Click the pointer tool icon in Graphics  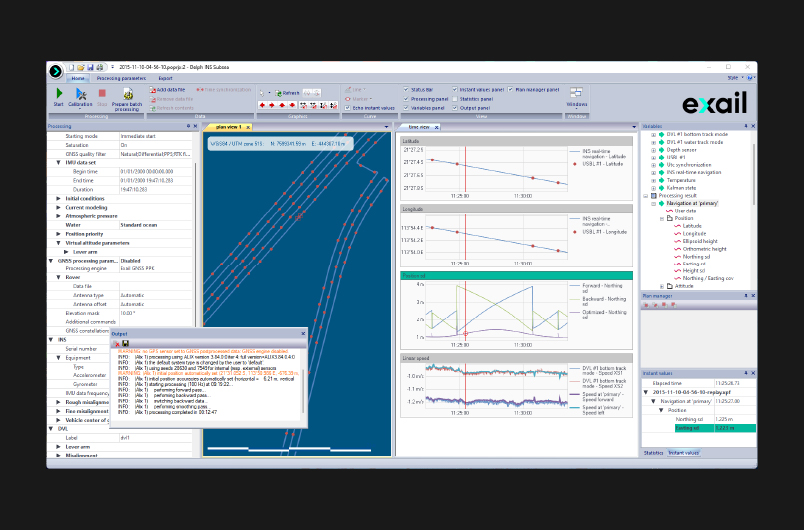pyautogui.click(x=263, y=93)
